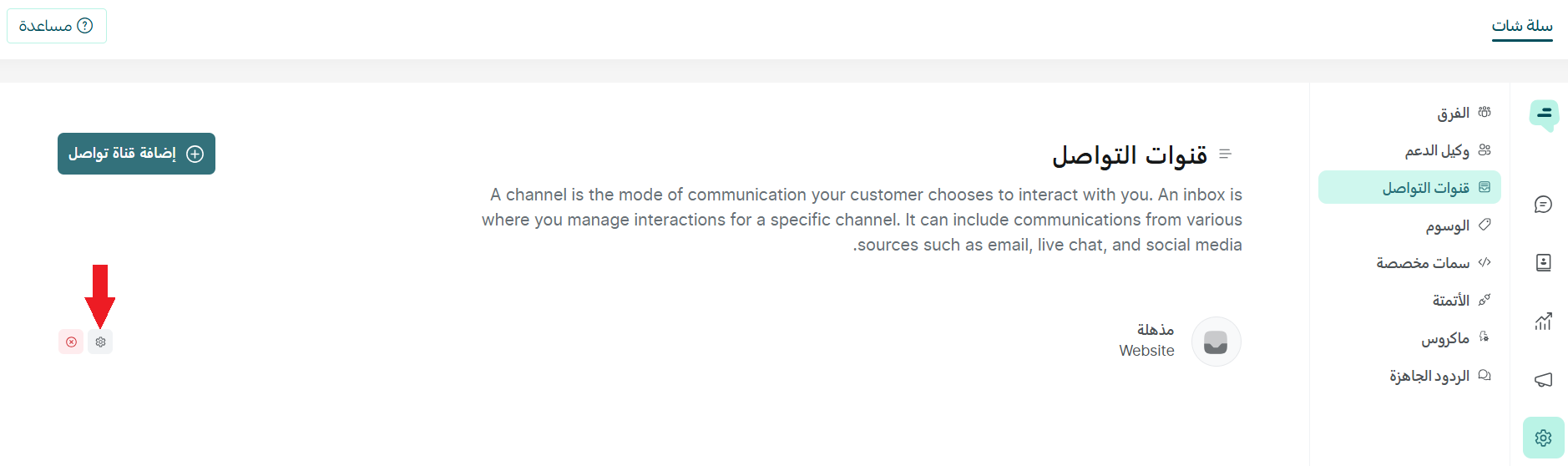Delete the مذهلة Website channel
Image resolution: width=1568 pixels, height=466 pixels.
71,342
